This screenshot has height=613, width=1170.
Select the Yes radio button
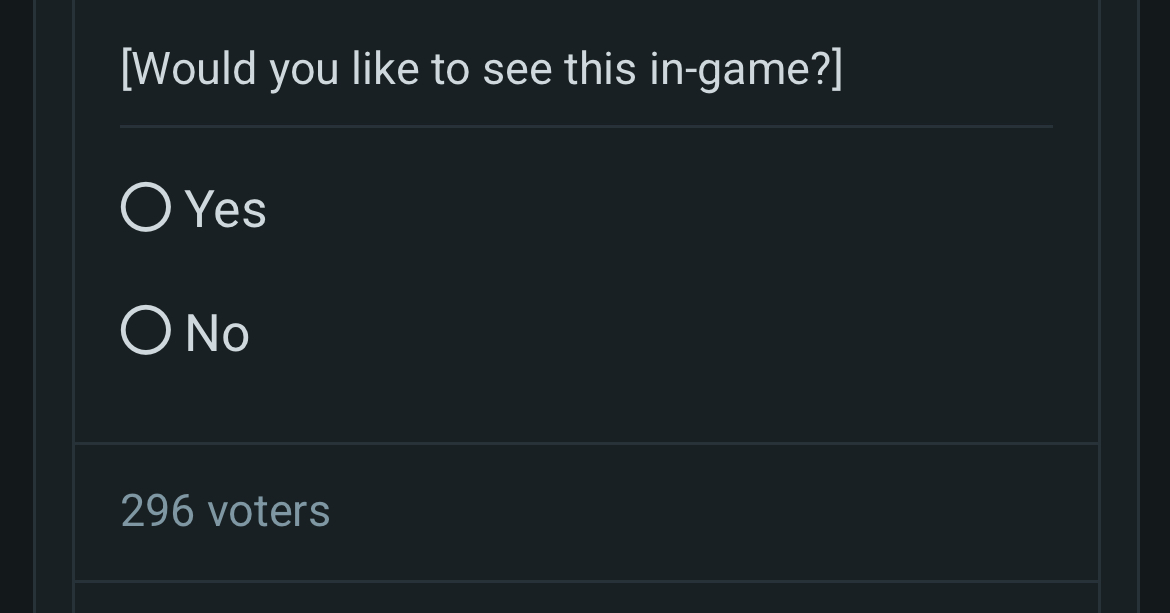(146, 208)
